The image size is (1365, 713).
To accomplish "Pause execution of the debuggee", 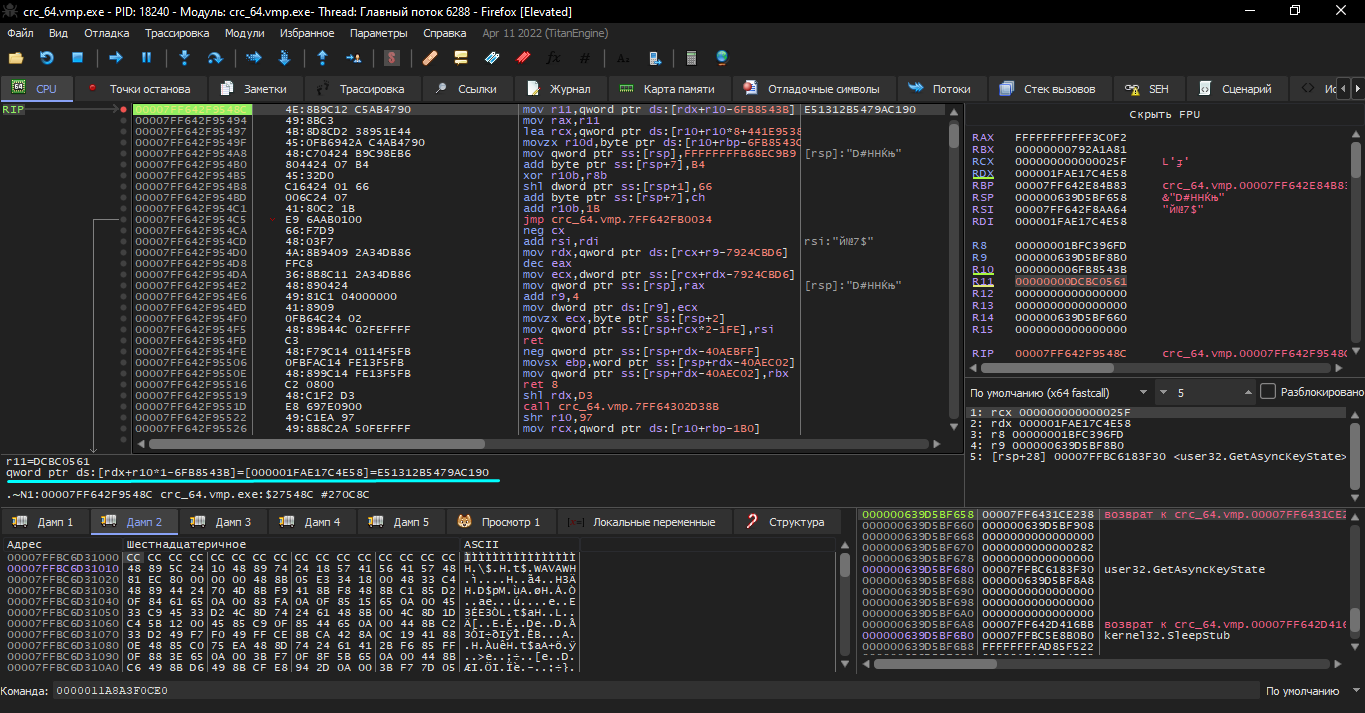I will [146, 58].
